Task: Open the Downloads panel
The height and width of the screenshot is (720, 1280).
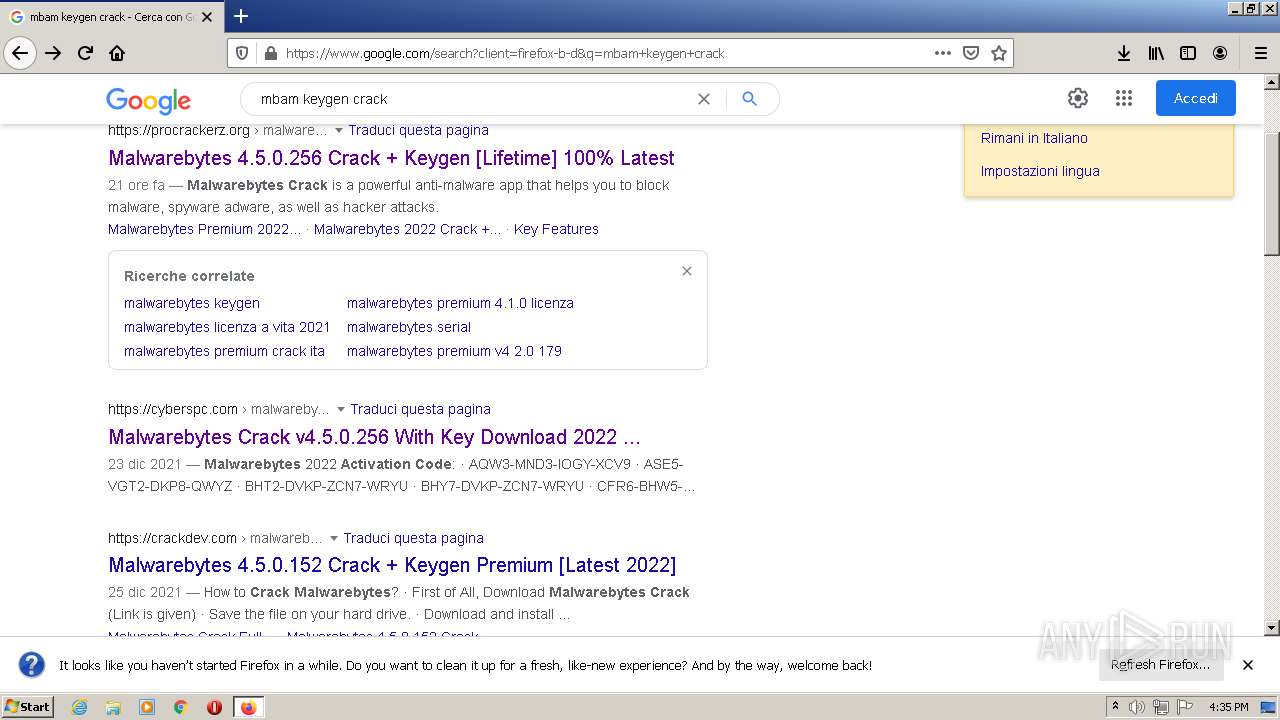Action: coord(1124,53)
